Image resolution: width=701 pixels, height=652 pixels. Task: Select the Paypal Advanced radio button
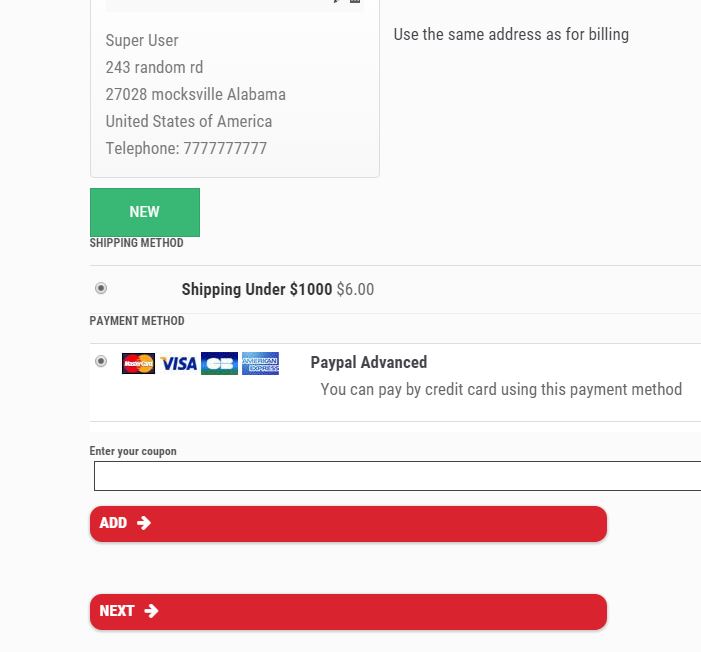point(101,361)
